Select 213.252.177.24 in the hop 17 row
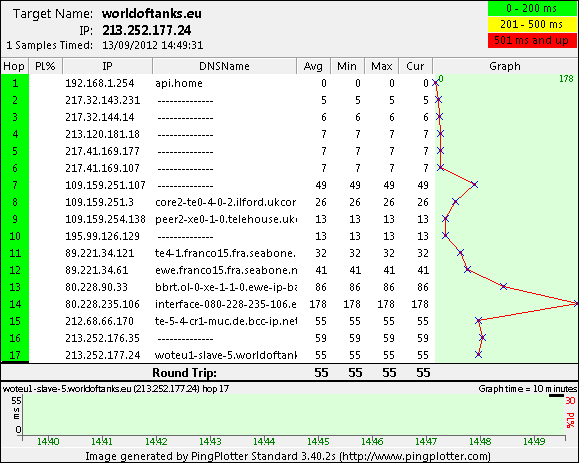This screenshot has width=579, height=463. pyautogui.click(x=103, y=355)
